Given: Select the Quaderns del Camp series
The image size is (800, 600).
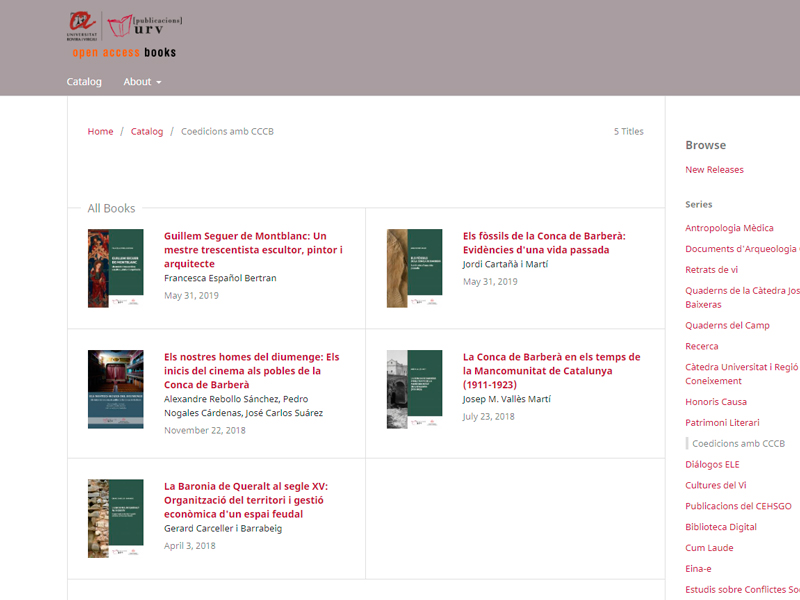Looking at the screenshot, I should [x=727, y=325].
